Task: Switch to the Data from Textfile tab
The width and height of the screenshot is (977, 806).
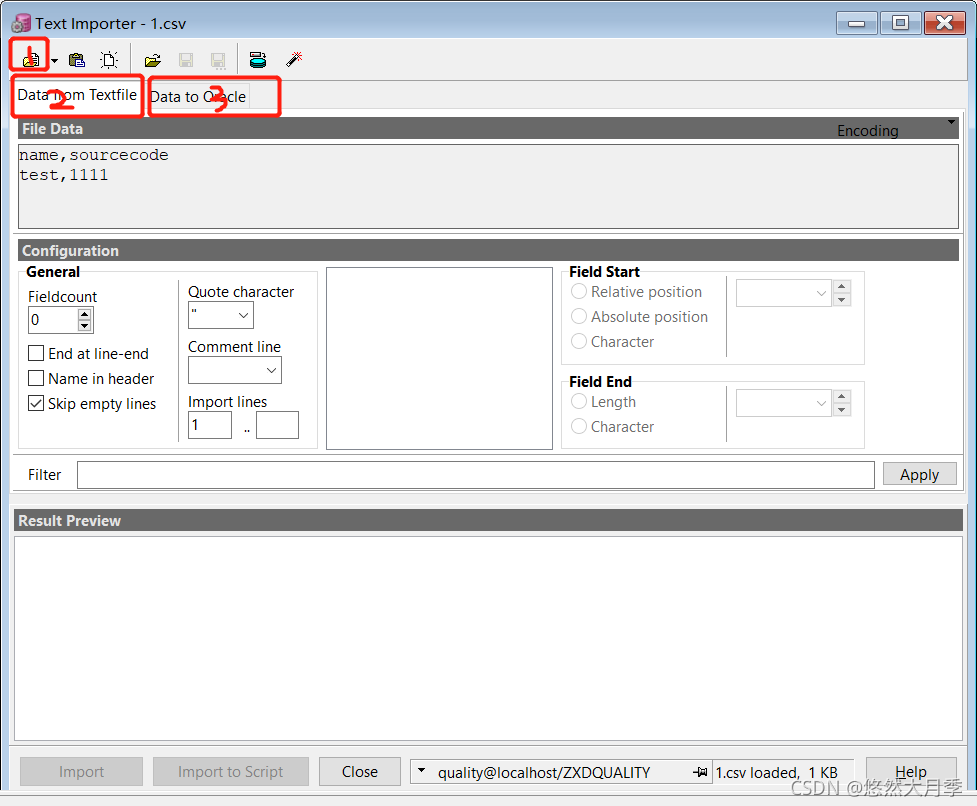Action: (77, 95)
